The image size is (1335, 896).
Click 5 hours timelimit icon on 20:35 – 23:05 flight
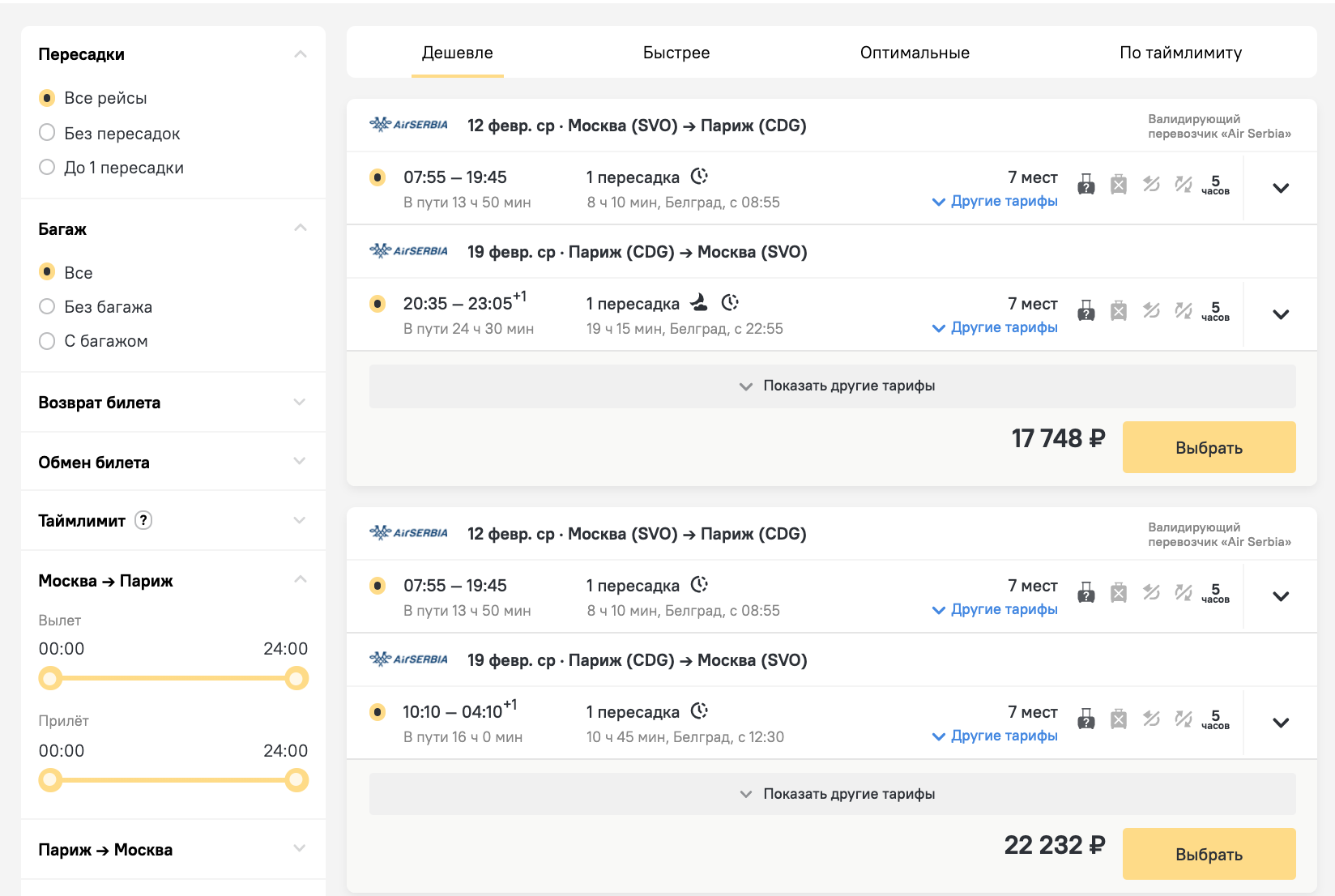(1215, 311)
